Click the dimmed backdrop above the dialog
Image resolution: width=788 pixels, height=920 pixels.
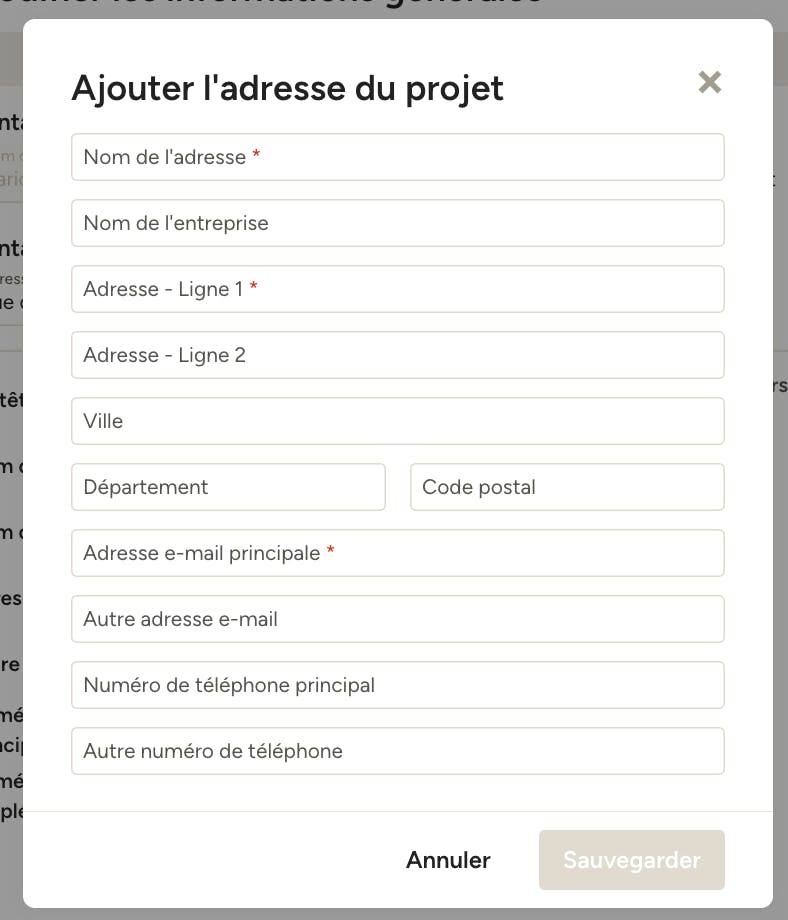click(394, 9)
